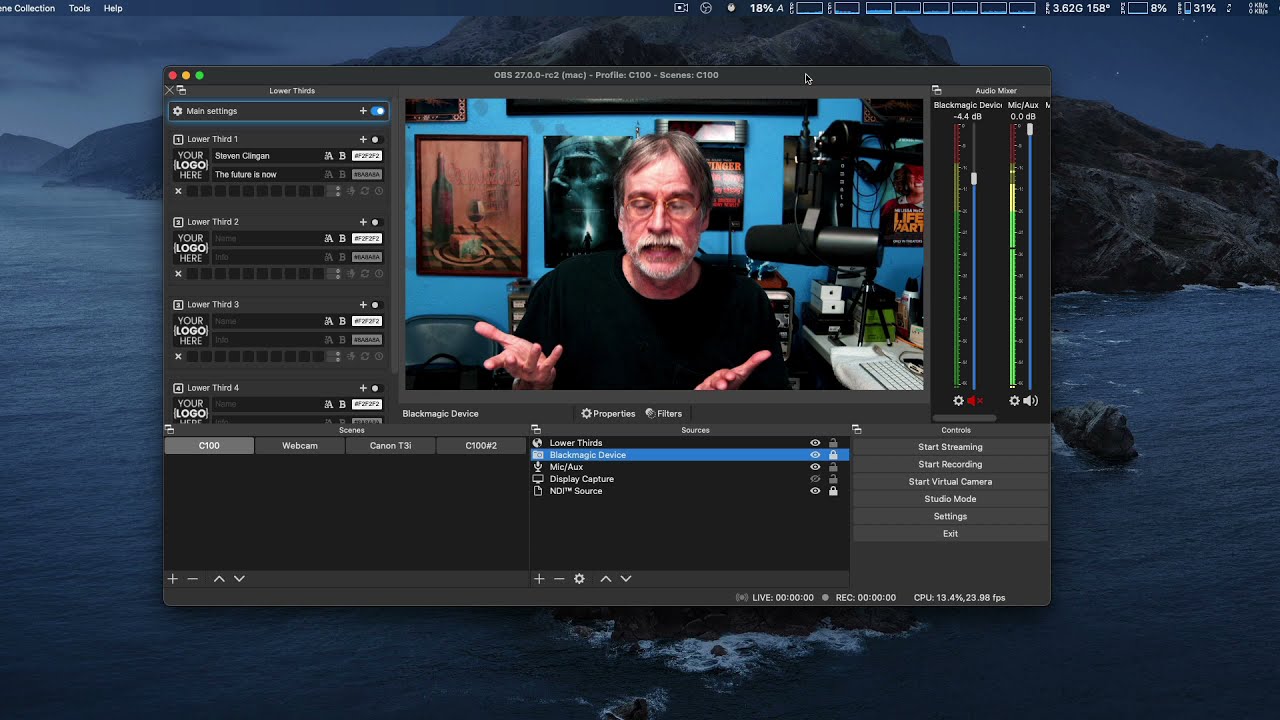Clear Lower Third 1 slots with X icon

pyautogui.click(x=179, y=191)
